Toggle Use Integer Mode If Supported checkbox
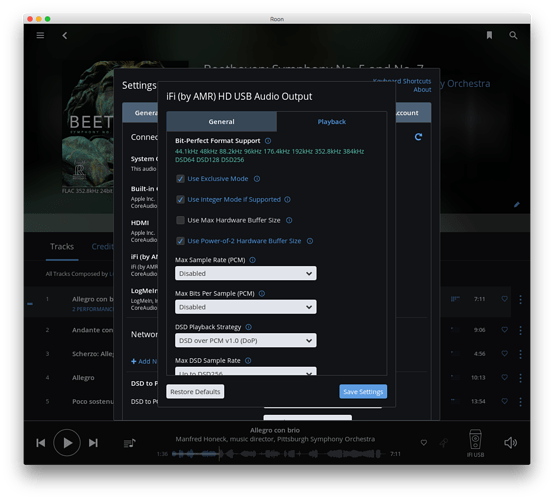The height and width of the screenshot is (500, 555). click(180, 200)
